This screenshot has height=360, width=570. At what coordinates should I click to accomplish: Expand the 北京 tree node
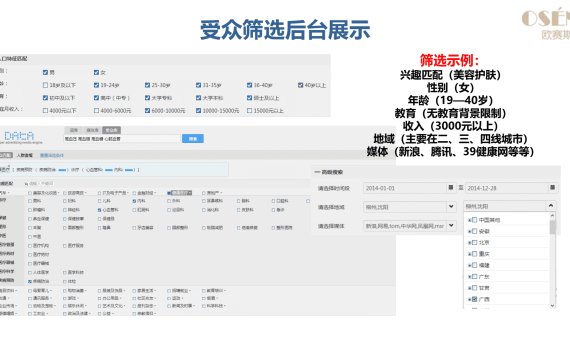pyautogui.click(x=469, y=243)
